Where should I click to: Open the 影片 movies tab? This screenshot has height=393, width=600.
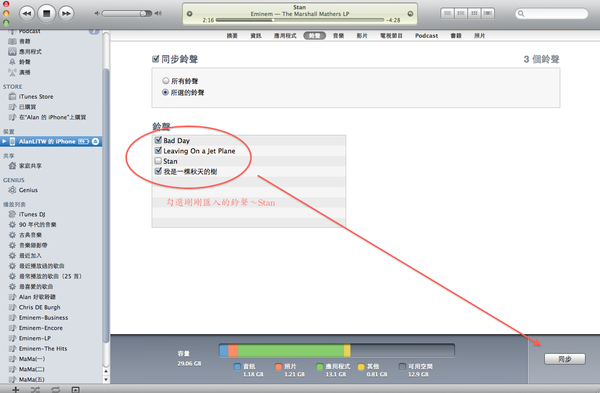pos(362,36)
